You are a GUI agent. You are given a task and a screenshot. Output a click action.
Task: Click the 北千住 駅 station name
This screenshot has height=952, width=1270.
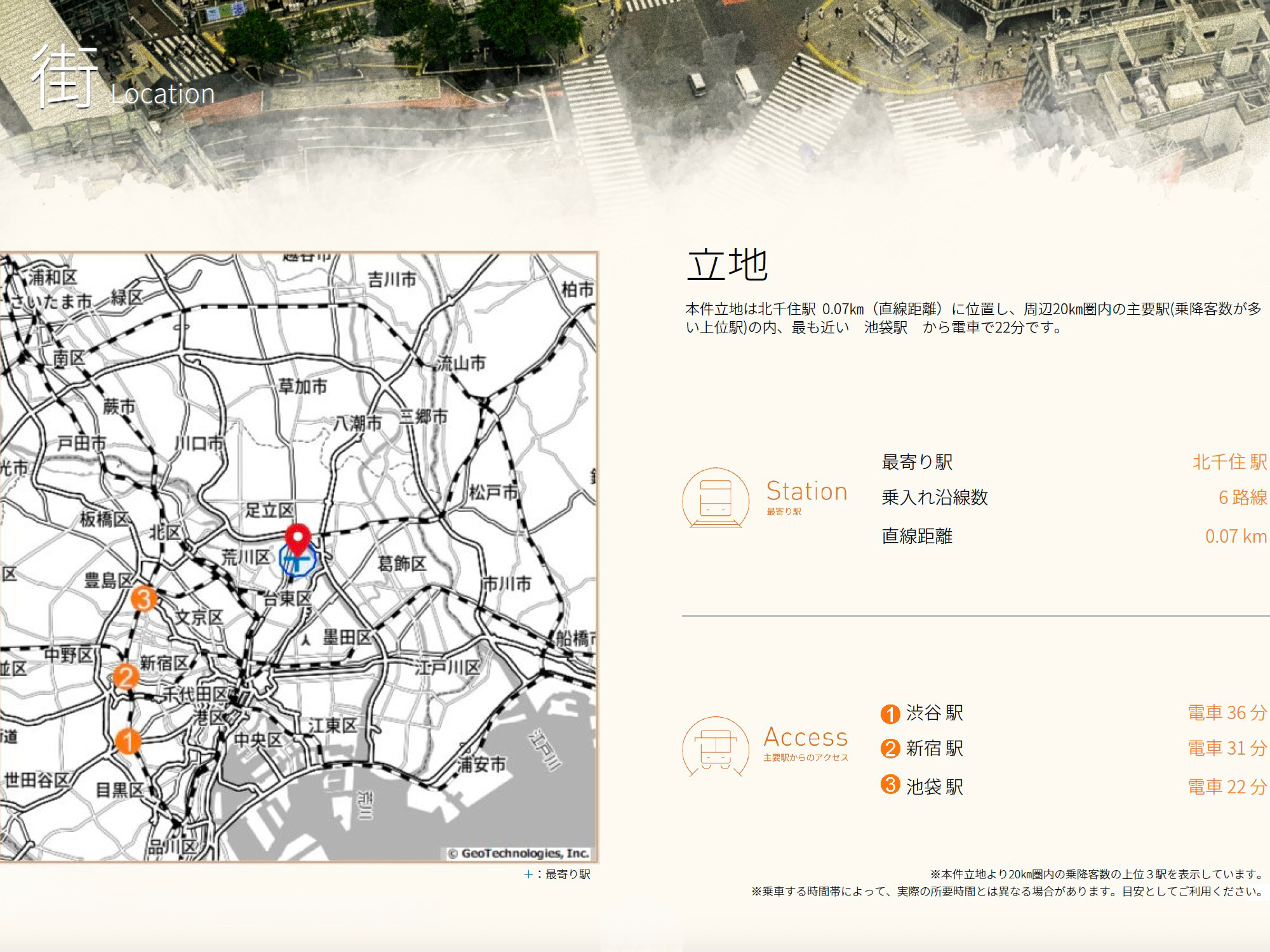click(1229, 462)
